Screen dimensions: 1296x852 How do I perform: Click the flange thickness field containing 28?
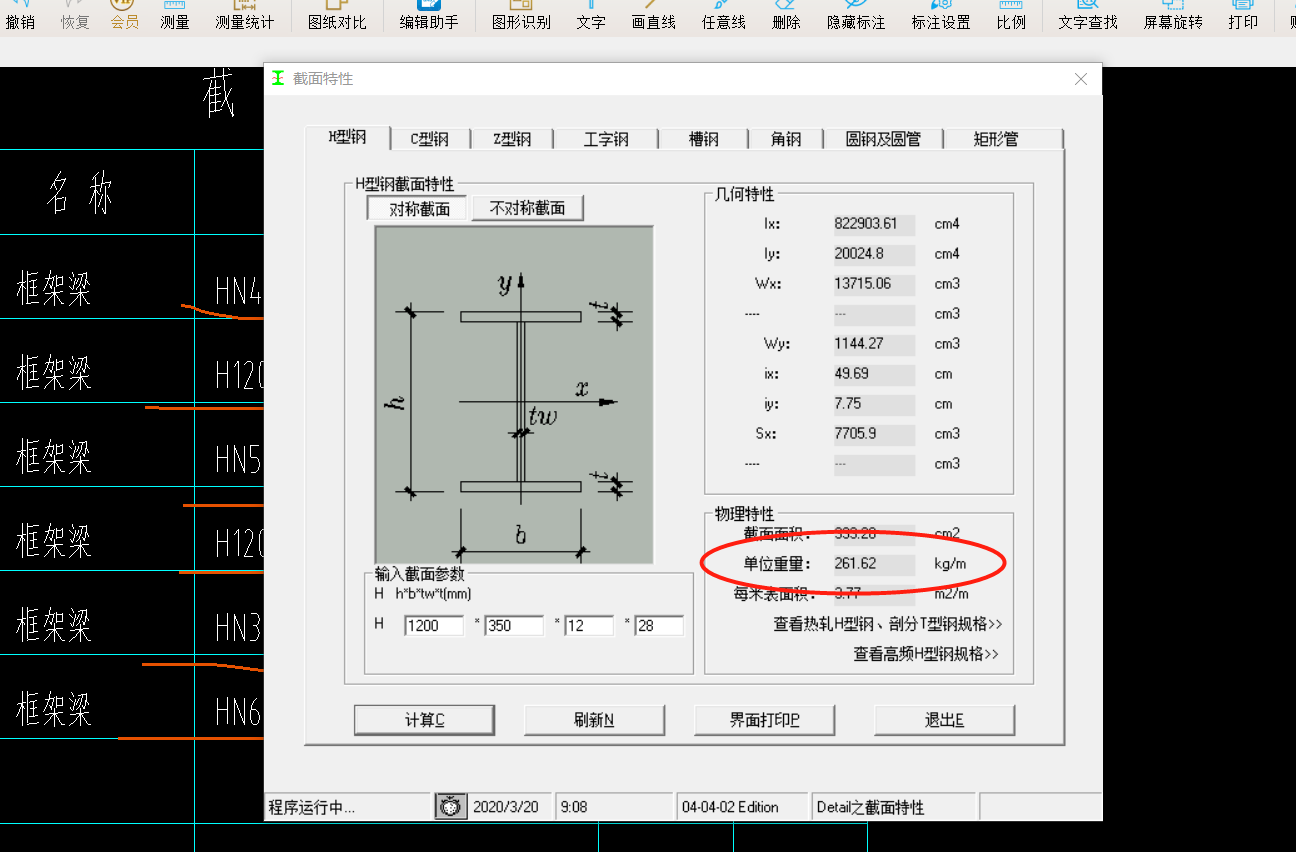[659, 625]
